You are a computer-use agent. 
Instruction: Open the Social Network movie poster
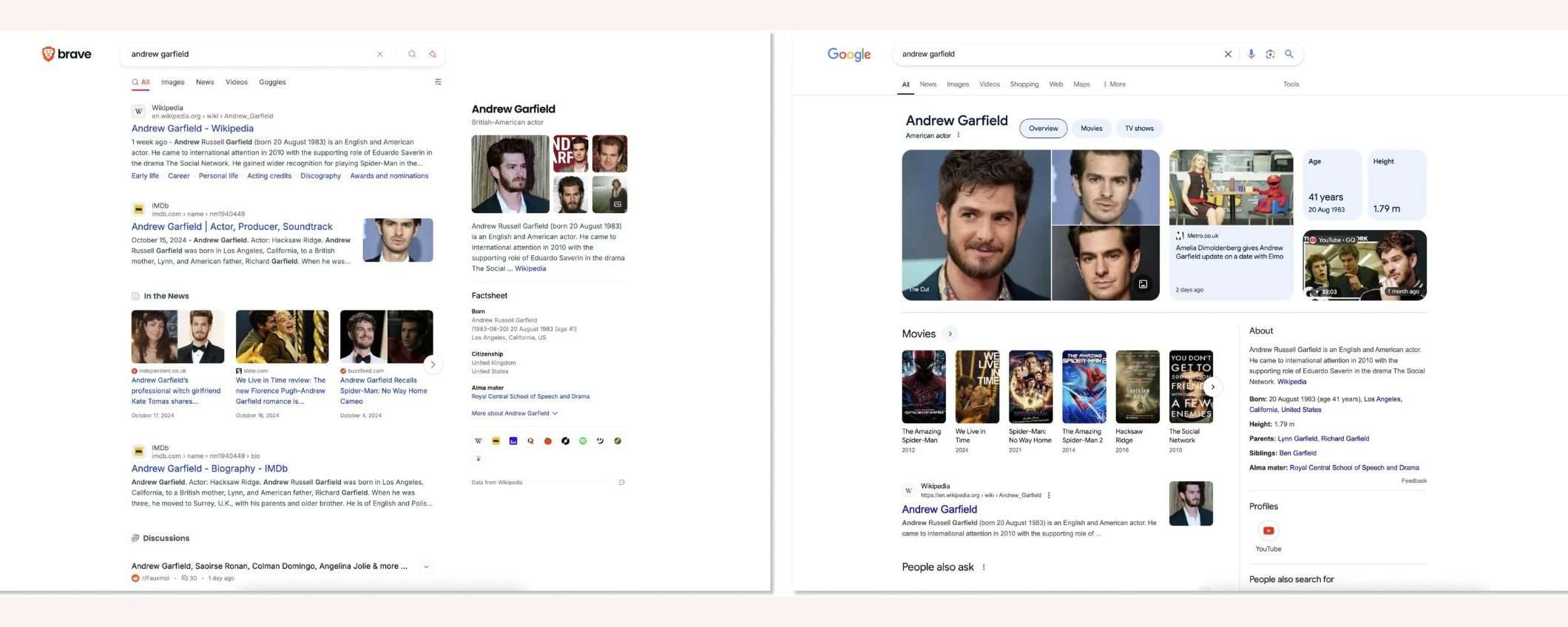coord(1191,387)
